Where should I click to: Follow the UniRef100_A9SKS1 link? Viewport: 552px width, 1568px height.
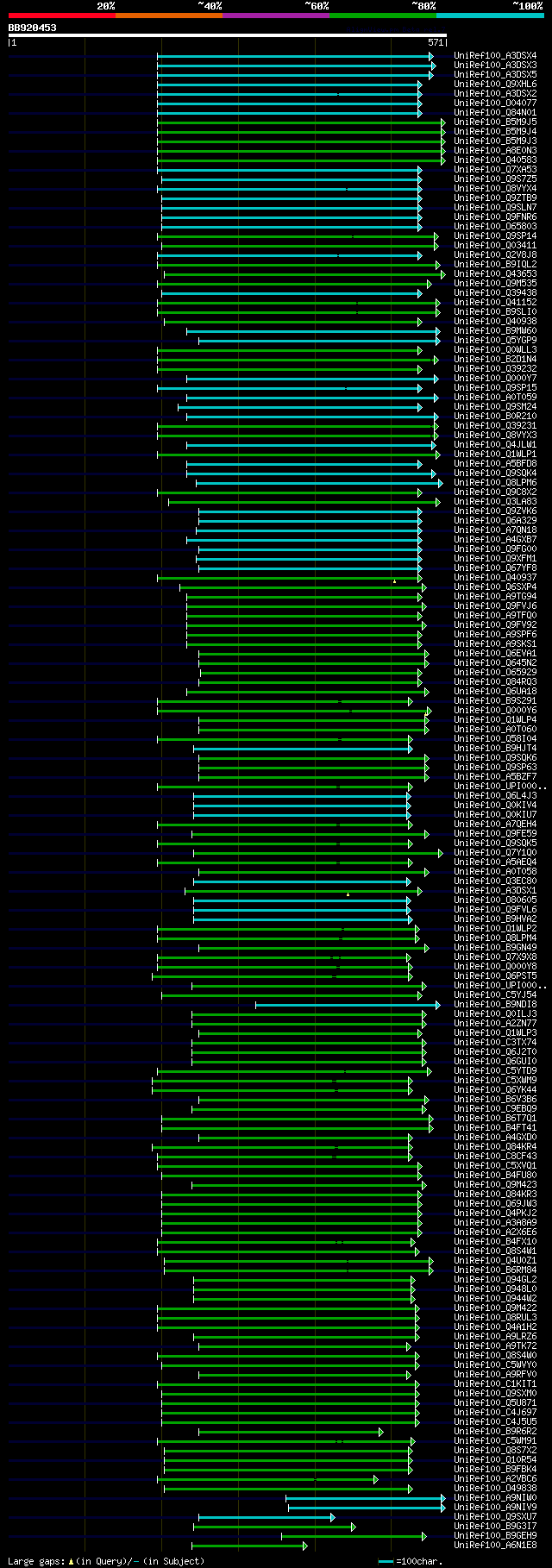(x=495, y=644)
